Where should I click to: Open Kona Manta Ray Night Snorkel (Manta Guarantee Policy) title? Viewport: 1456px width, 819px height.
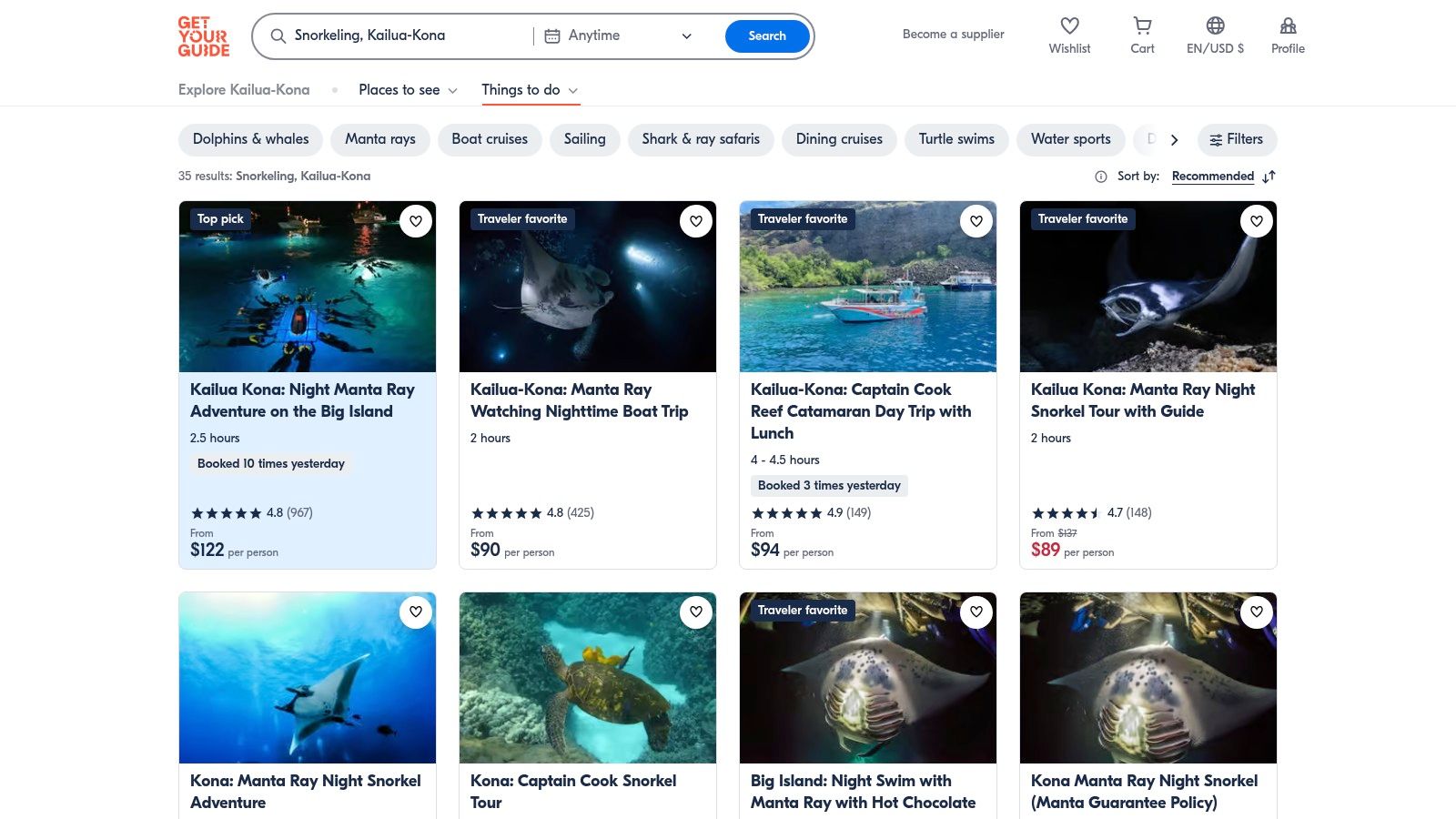click(1145, 792)
